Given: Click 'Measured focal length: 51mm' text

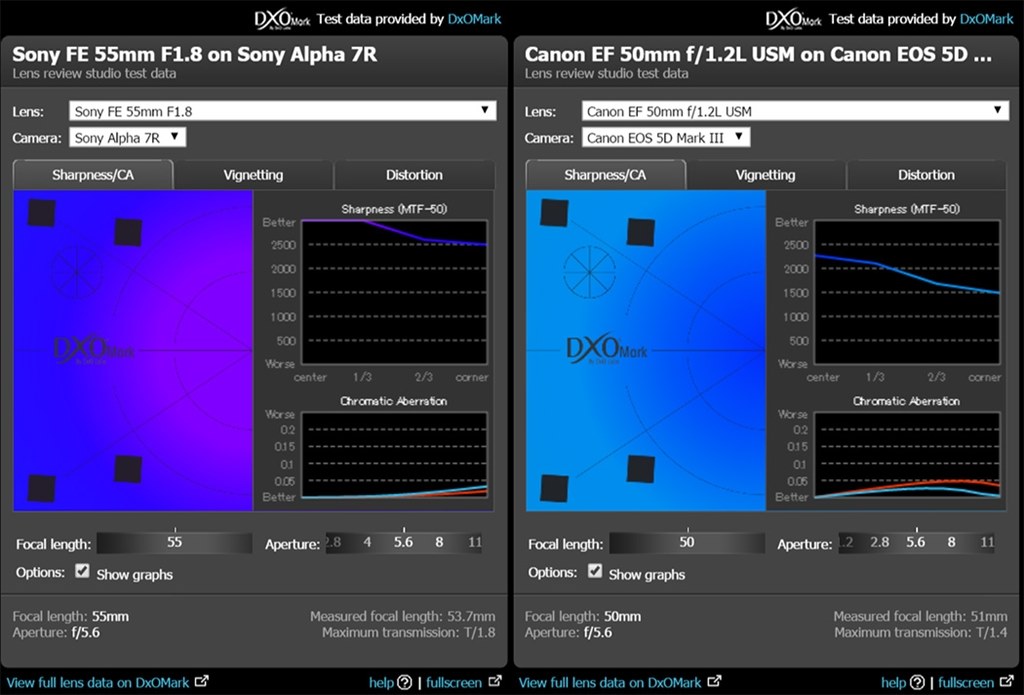Looking at the screenshot, I should pyautogui.click(x=920, y=616).
